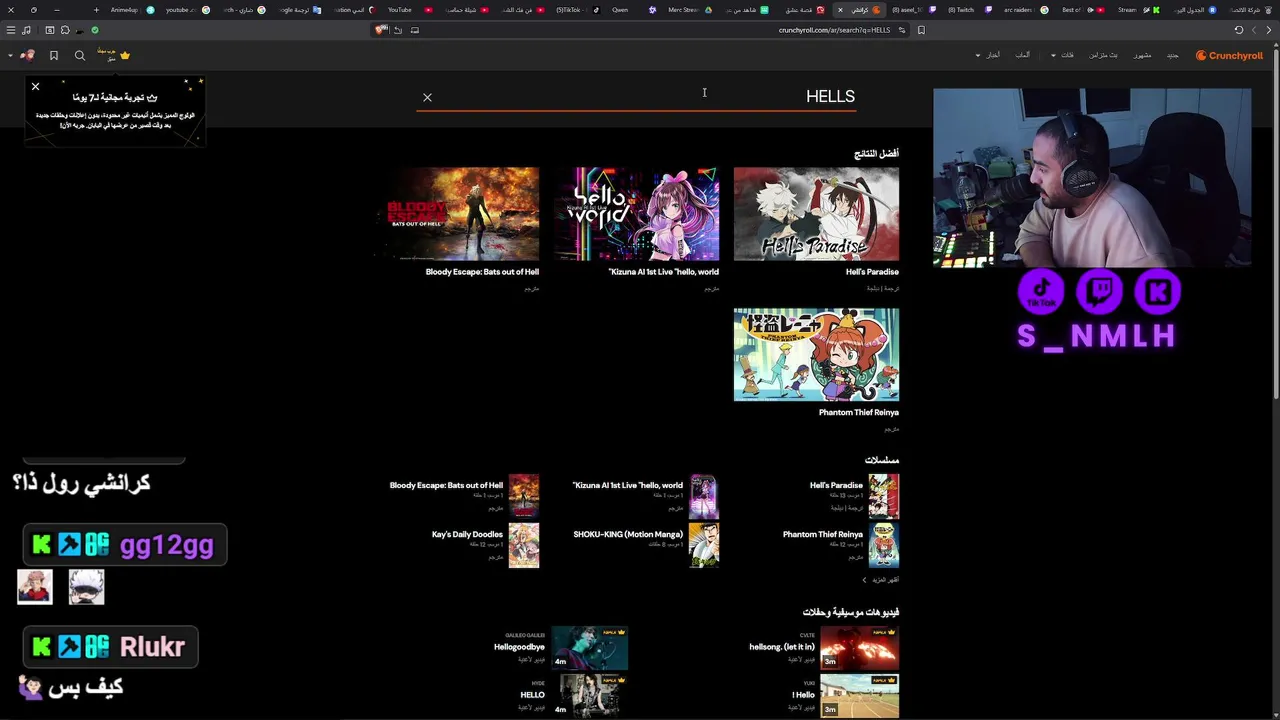Open Kay's Daily Doodles series
Screen dimensions: 1280x720
click(485, 545)
